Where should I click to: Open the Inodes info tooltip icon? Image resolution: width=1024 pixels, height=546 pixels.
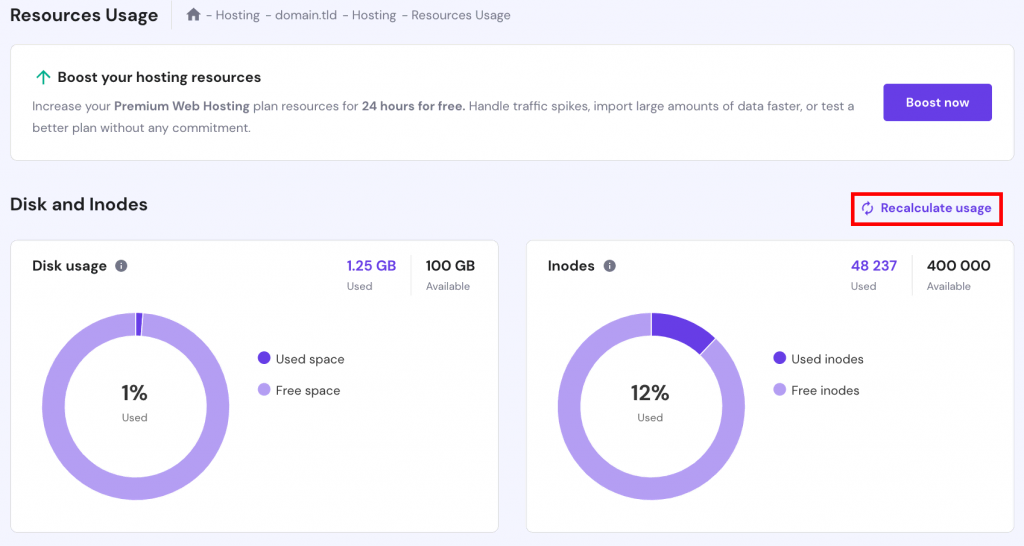pyautogui.click(x=609, y=266)
